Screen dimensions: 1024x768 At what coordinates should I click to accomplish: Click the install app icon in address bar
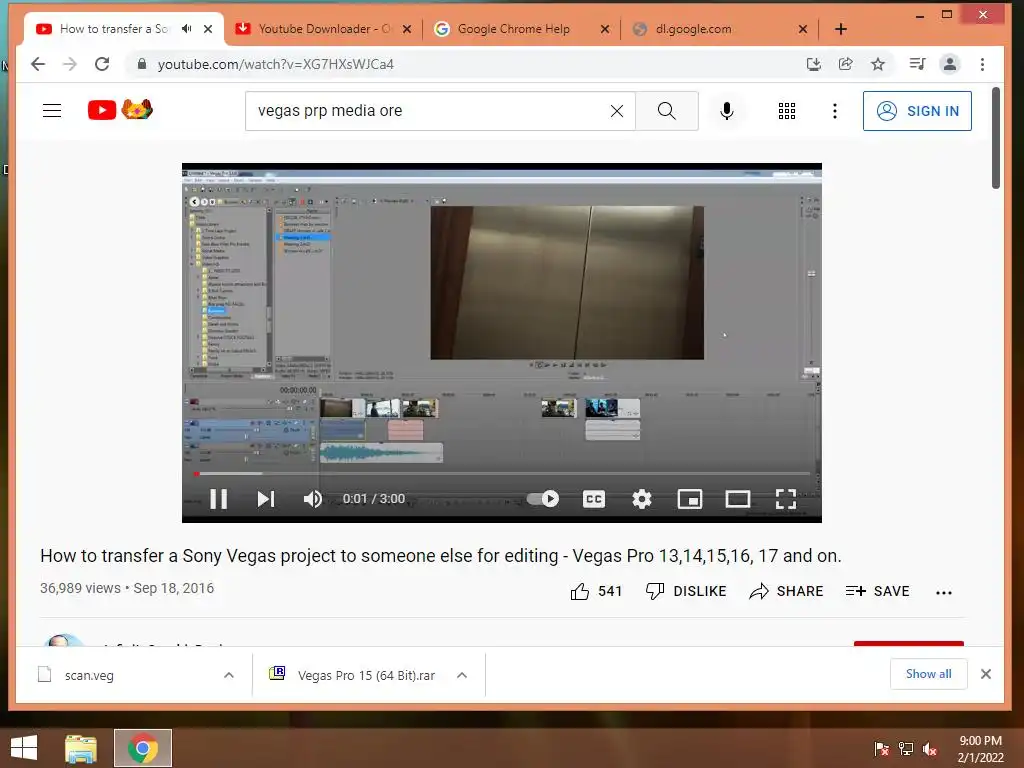click(814, 64)
